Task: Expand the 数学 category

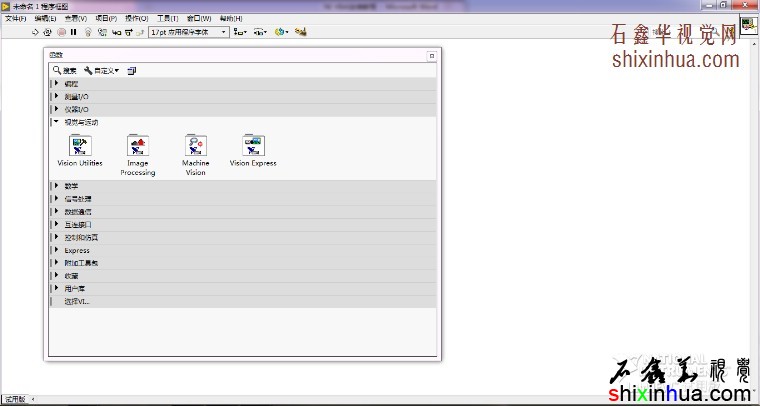Action: (x=56, y=185)
